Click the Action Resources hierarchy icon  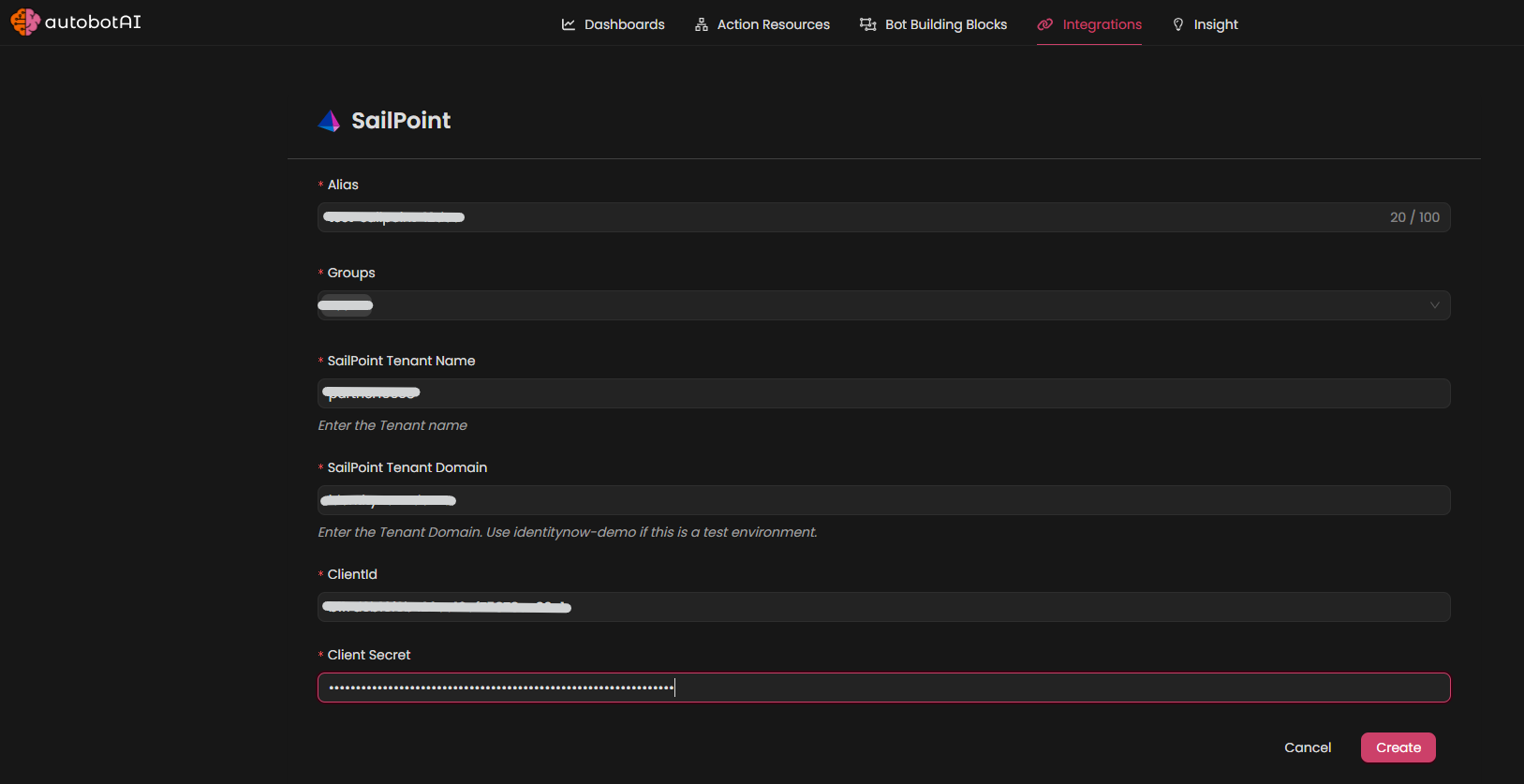click(702, 24)
